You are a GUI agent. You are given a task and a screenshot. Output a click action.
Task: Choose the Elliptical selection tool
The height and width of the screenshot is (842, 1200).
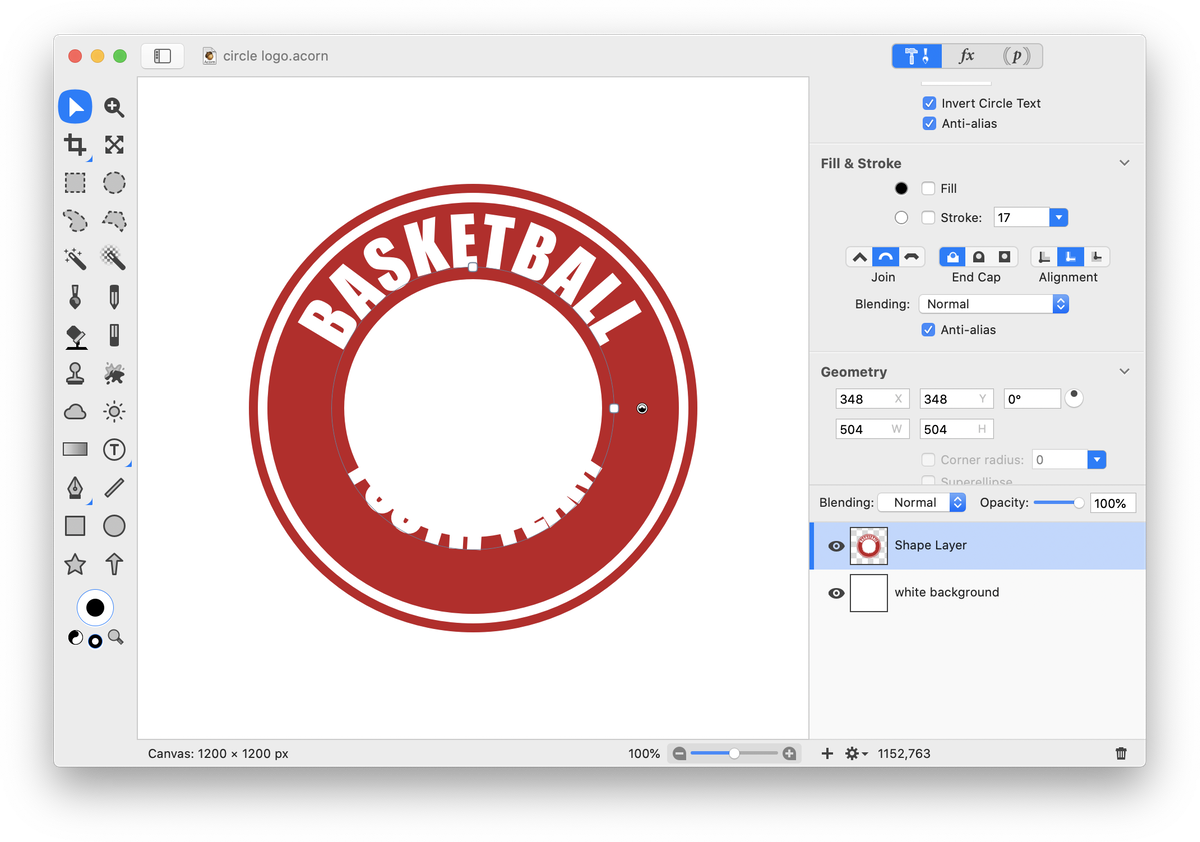point(115,183)
